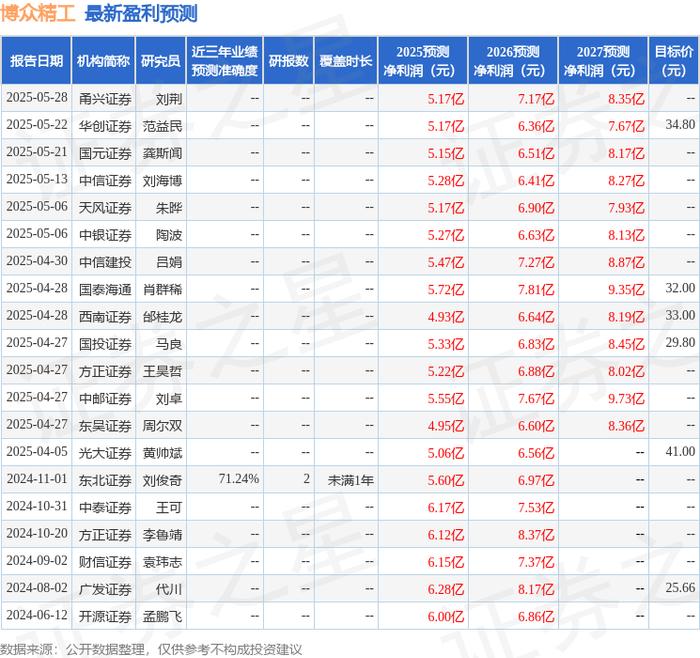Image resolution: width=700 pixels, height=658 pixels.
Task: Click the 4.93亿 profit value
Action: pos(446,317)
